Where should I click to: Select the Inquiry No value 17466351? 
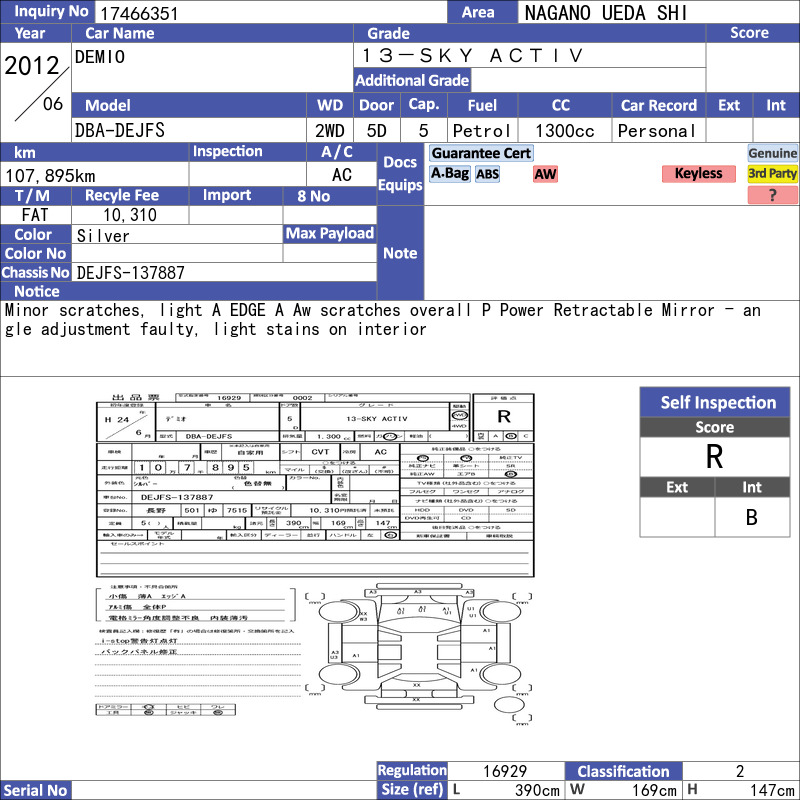139,13
